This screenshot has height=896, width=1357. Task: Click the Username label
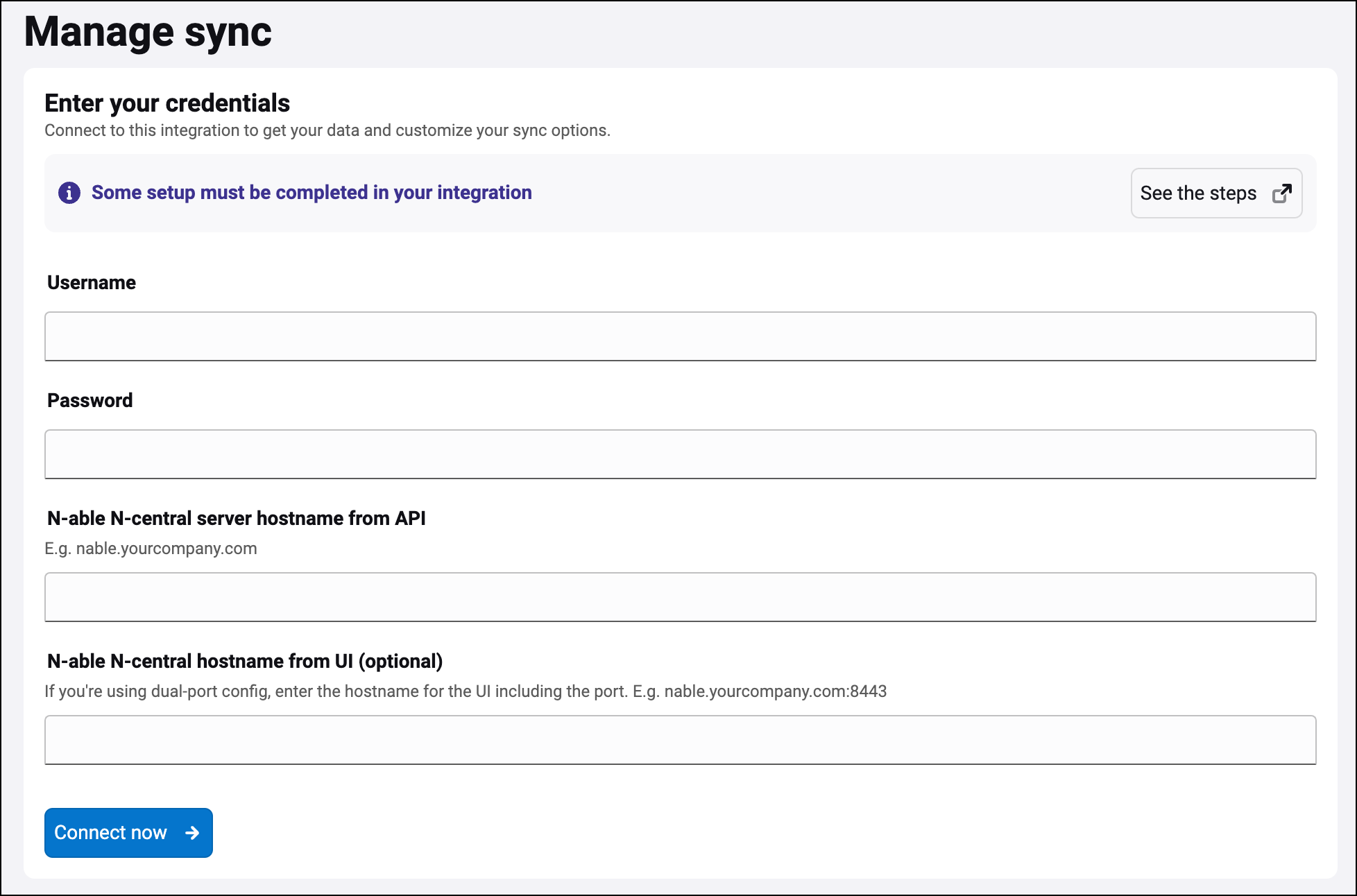pyautogui.click(x=92, y=283)
